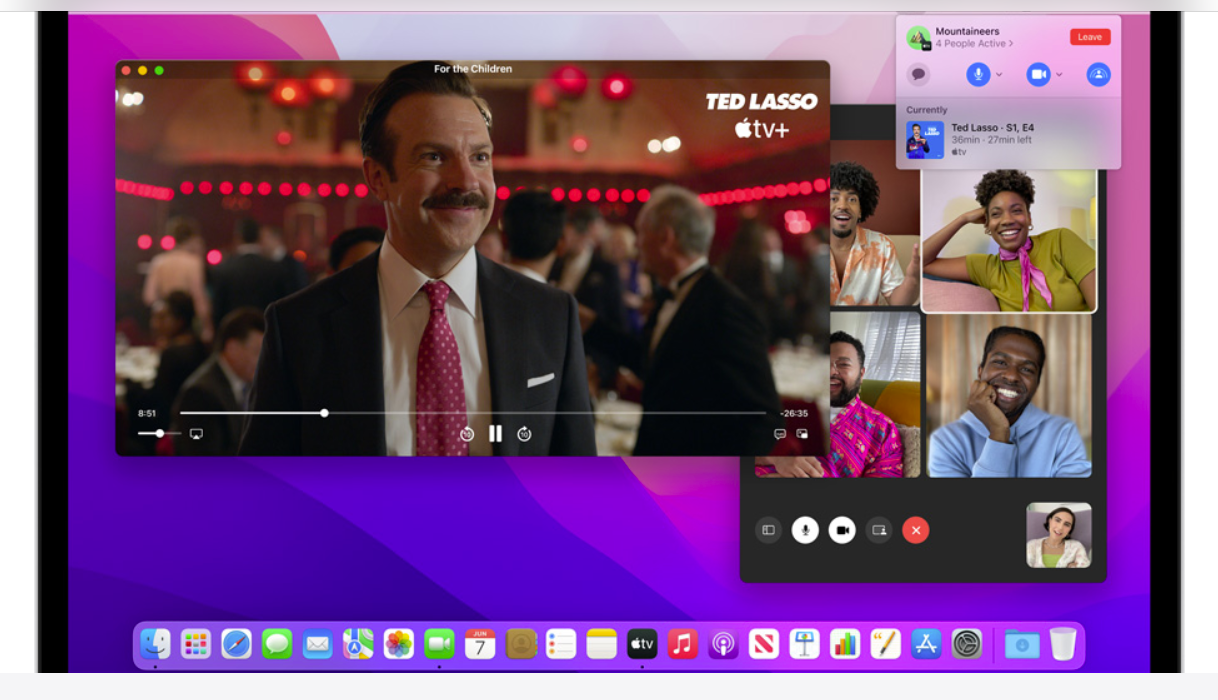Switch to FaceTime in the Dock
This screenshot has width=1218, height=700.
439,644
